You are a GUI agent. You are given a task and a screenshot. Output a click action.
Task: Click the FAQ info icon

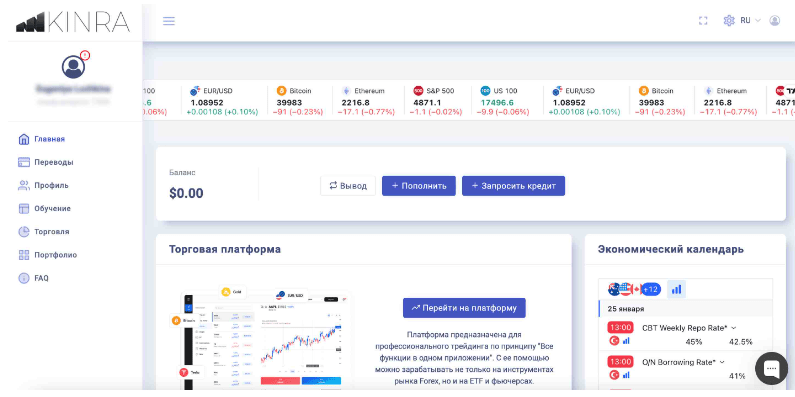[x=24, y=278]
